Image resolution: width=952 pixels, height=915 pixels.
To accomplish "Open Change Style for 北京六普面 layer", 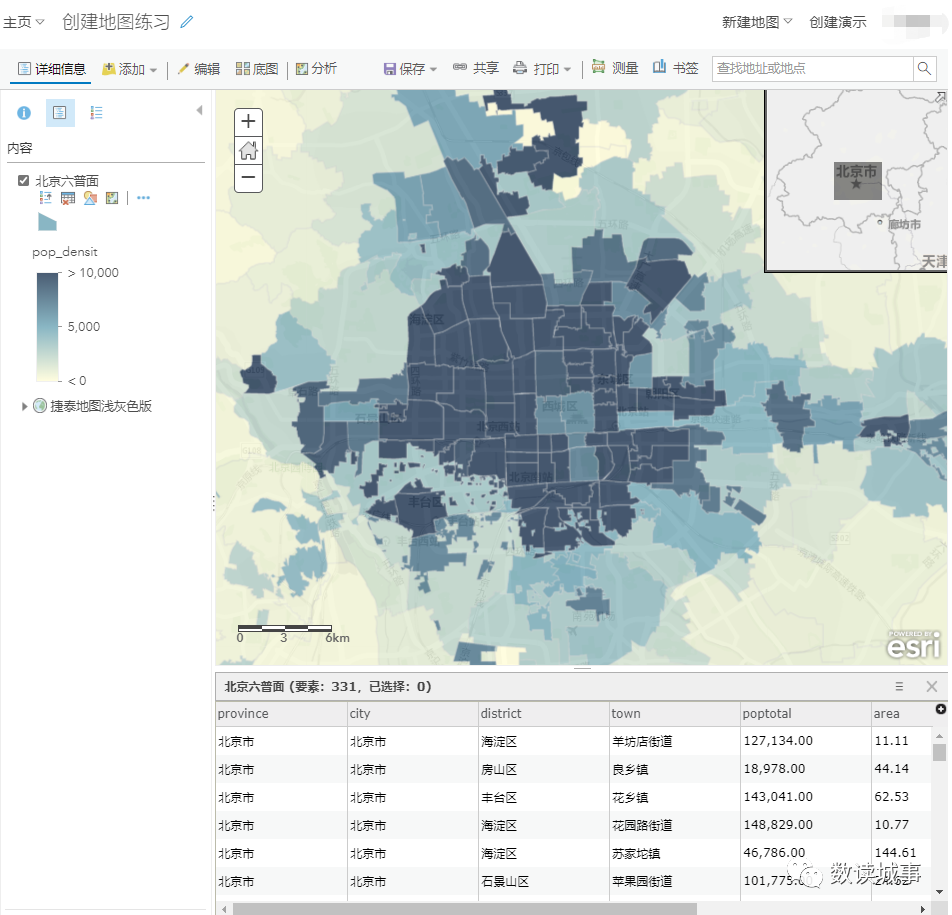I will (90, 198).
